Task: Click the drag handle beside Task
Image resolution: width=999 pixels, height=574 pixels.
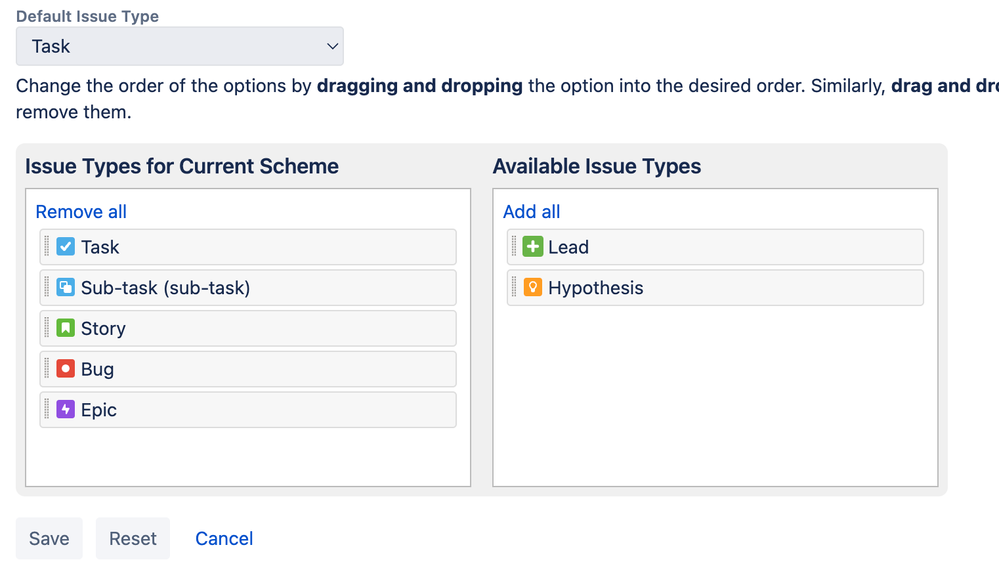Action: 47,247
